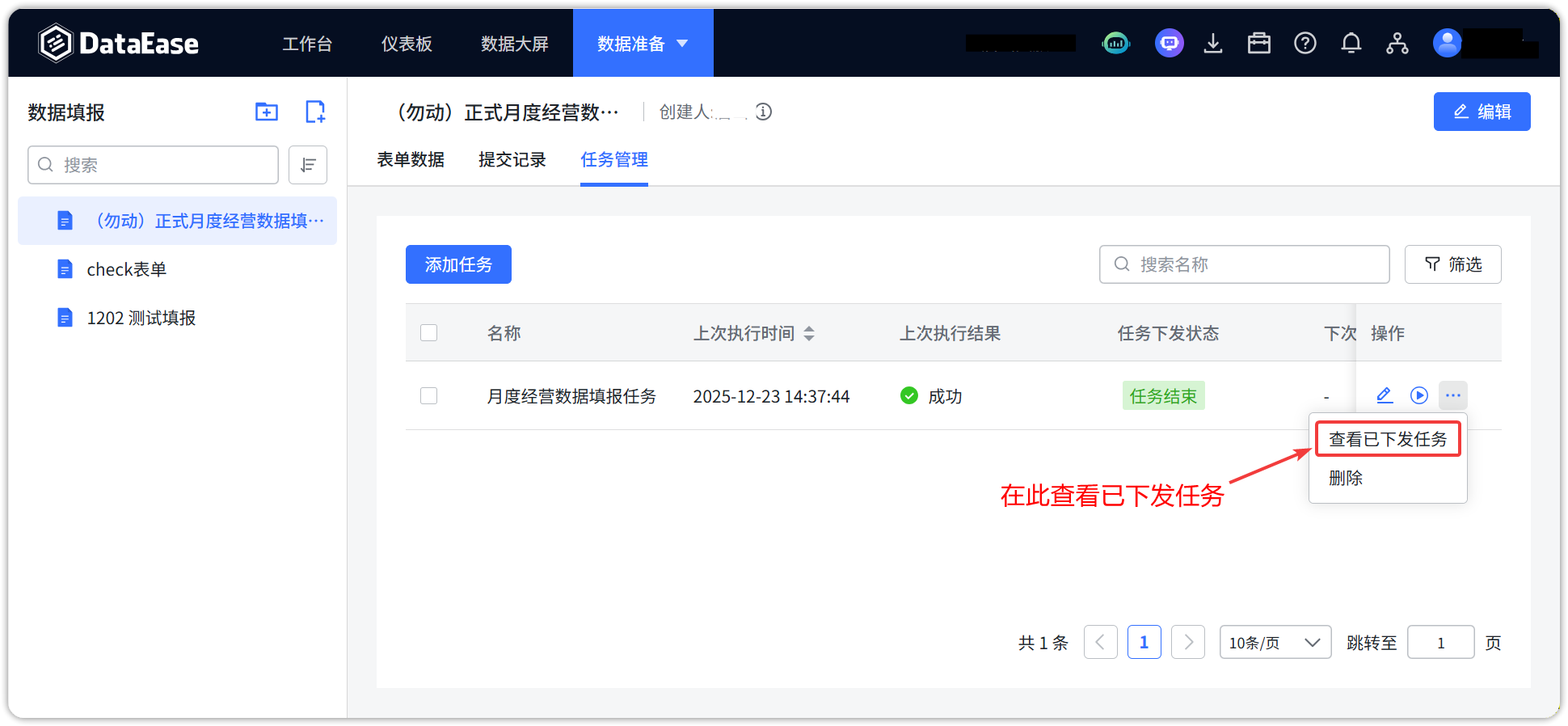Sort by 上次执行时间 column

(x=808, y=333)
